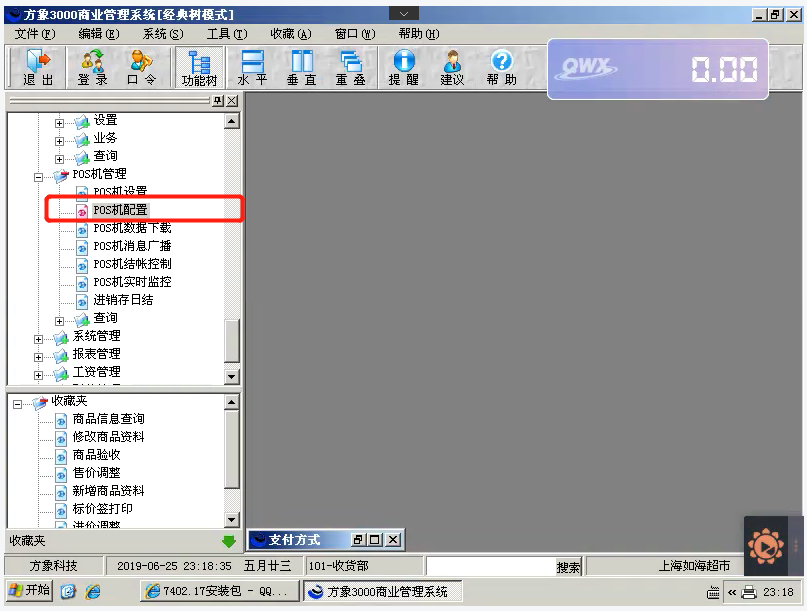Viewport: 807px width, 611px height.
Task: Open 标价签打印 in favorites
Action: click(102, 509)
